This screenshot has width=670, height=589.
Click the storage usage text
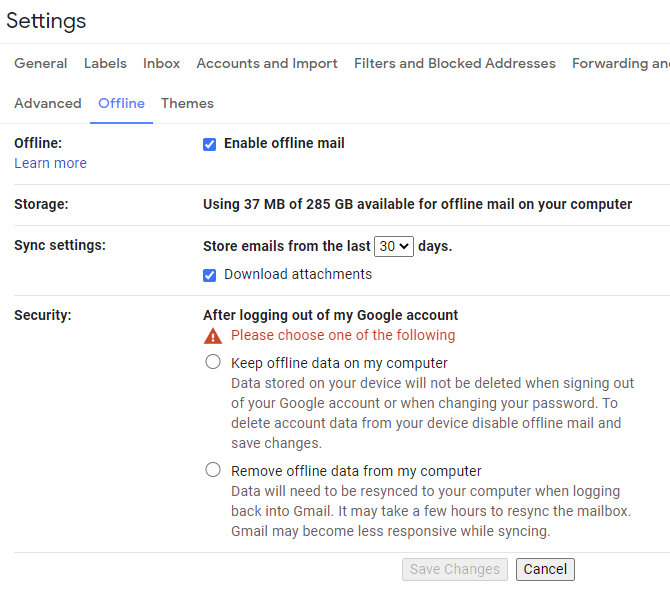(x=417, y=204)
